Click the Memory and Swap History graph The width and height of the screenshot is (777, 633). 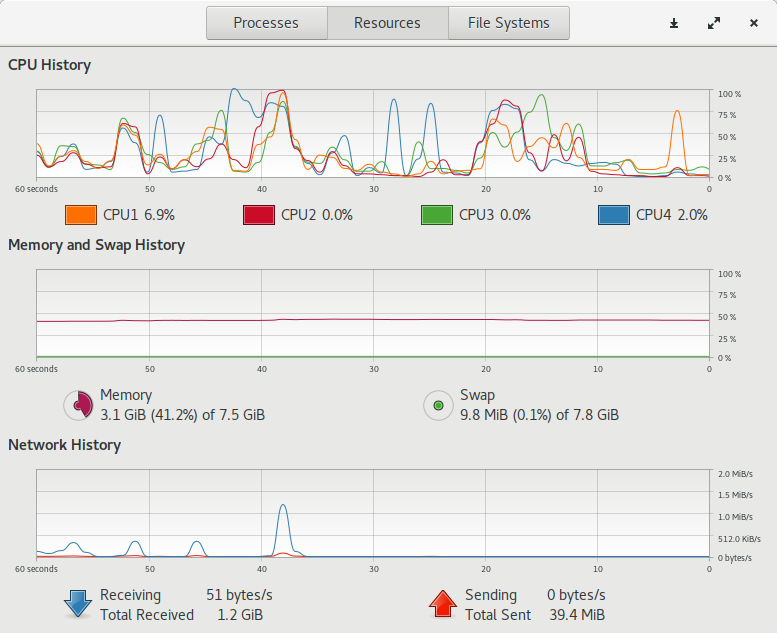(x=373, y=313)
